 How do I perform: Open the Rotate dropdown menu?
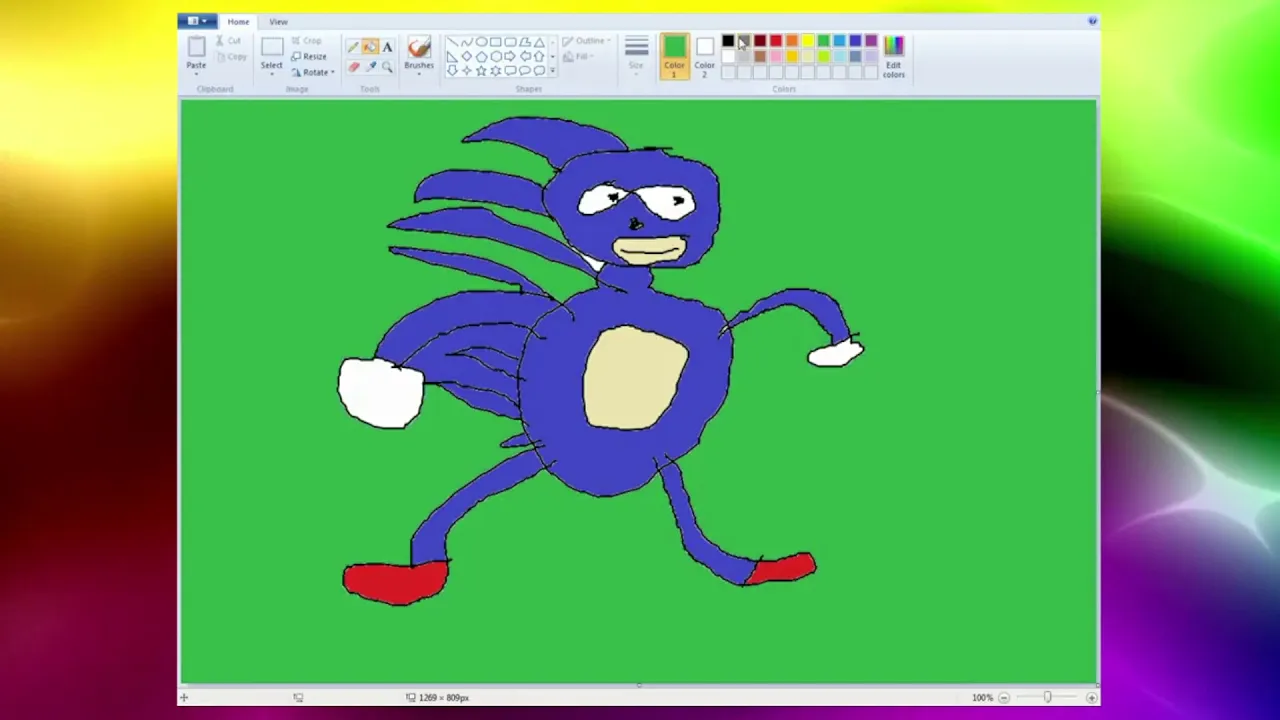click(x=313, y=72)
